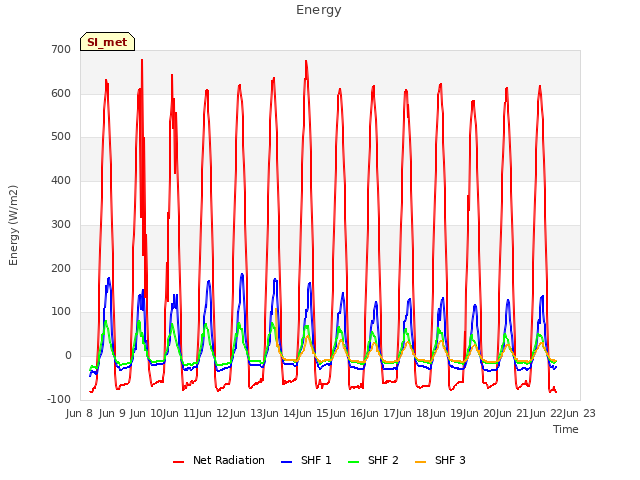Click the Energy (W/m2) y-axis label

click(x=13, y=225)
